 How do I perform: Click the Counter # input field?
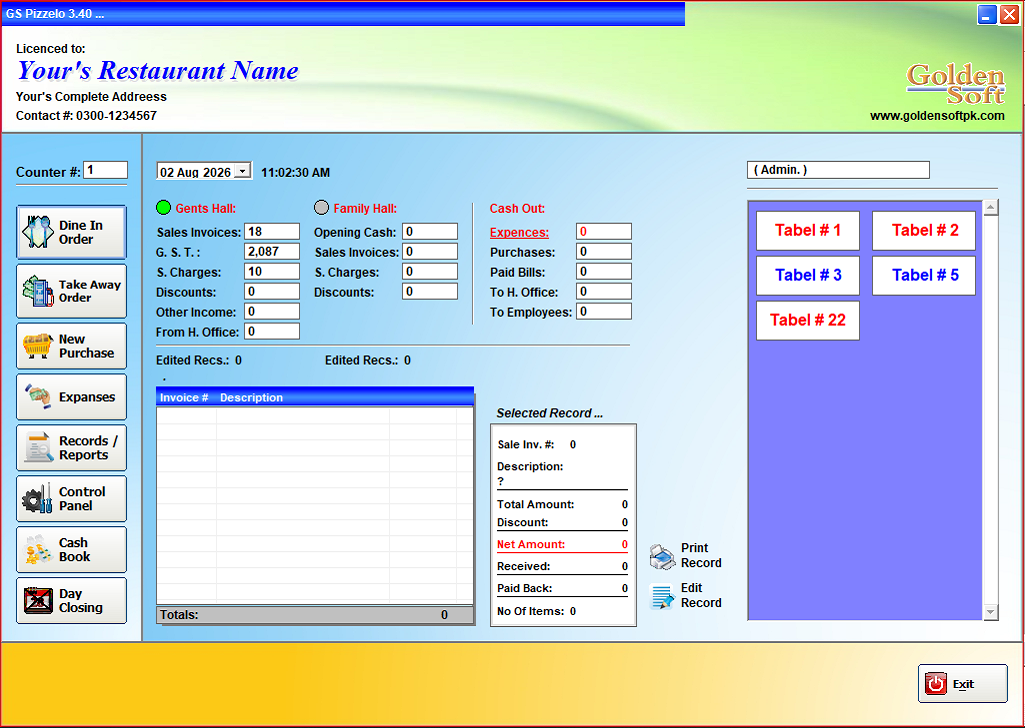click(x=105, y=170)
